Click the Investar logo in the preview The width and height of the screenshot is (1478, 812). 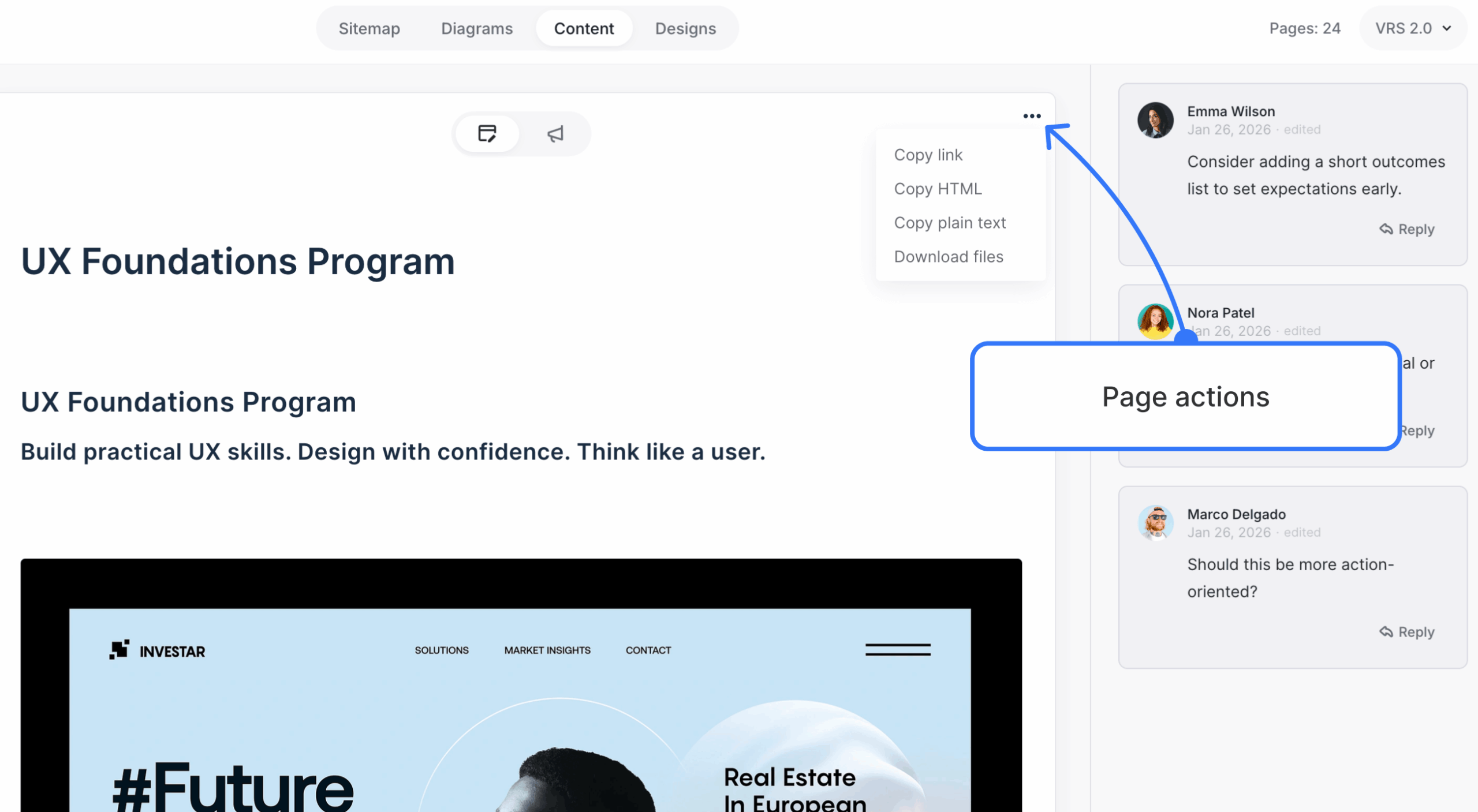157,650
